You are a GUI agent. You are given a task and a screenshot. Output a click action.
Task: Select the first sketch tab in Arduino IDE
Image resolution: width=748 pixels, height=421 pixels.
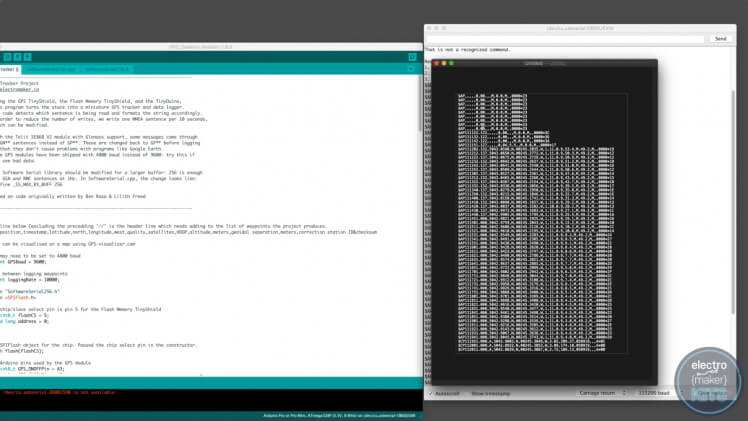(10, 69)
